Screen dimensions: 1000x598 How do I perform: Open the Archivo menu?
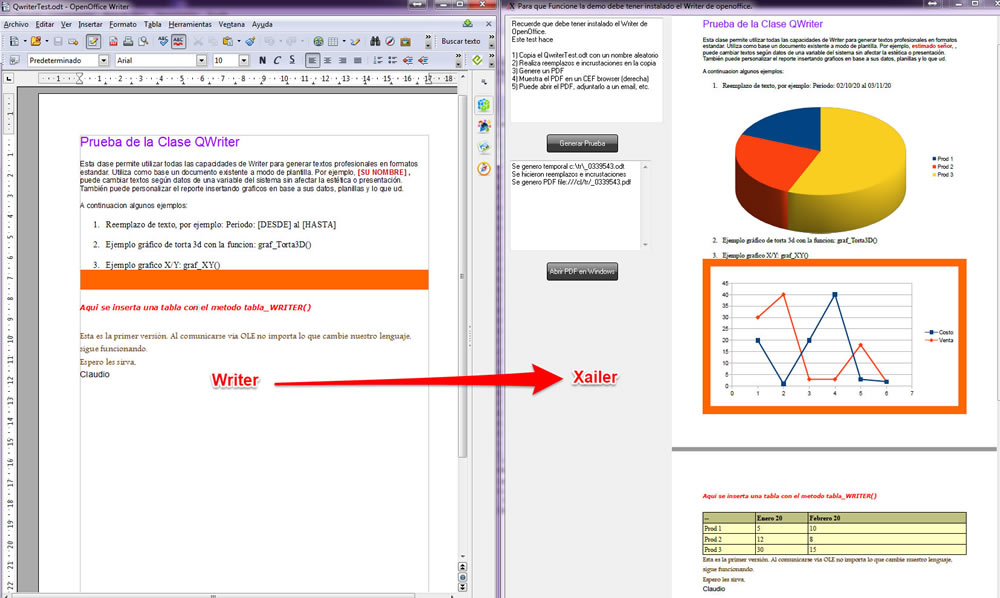point(16,24)
